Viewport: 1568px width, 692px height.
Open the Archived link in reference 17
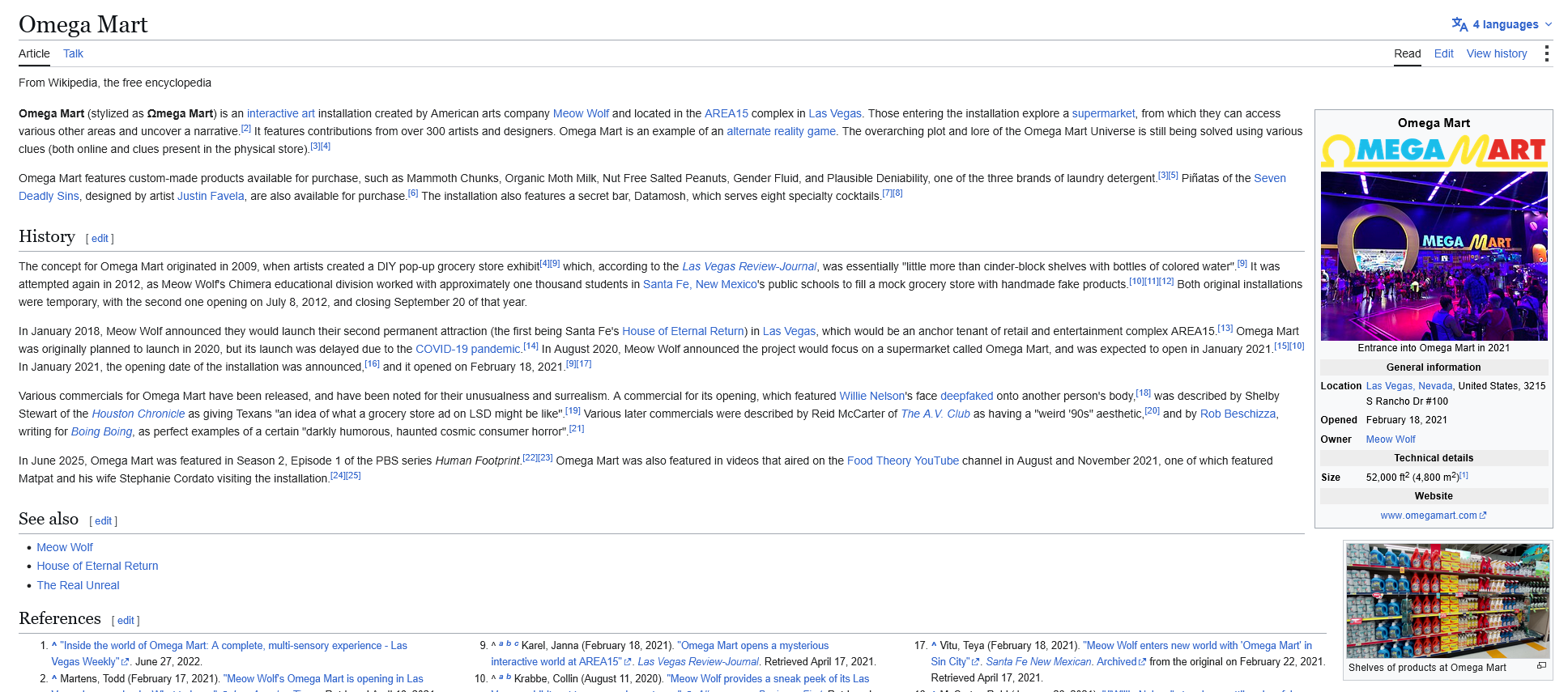[1122, 661]
